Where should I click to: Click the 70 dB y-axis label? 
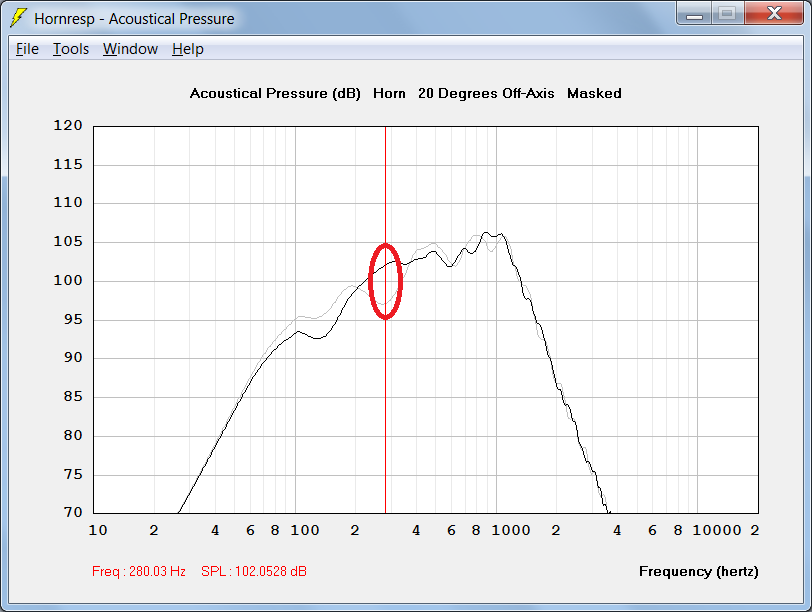73,512
